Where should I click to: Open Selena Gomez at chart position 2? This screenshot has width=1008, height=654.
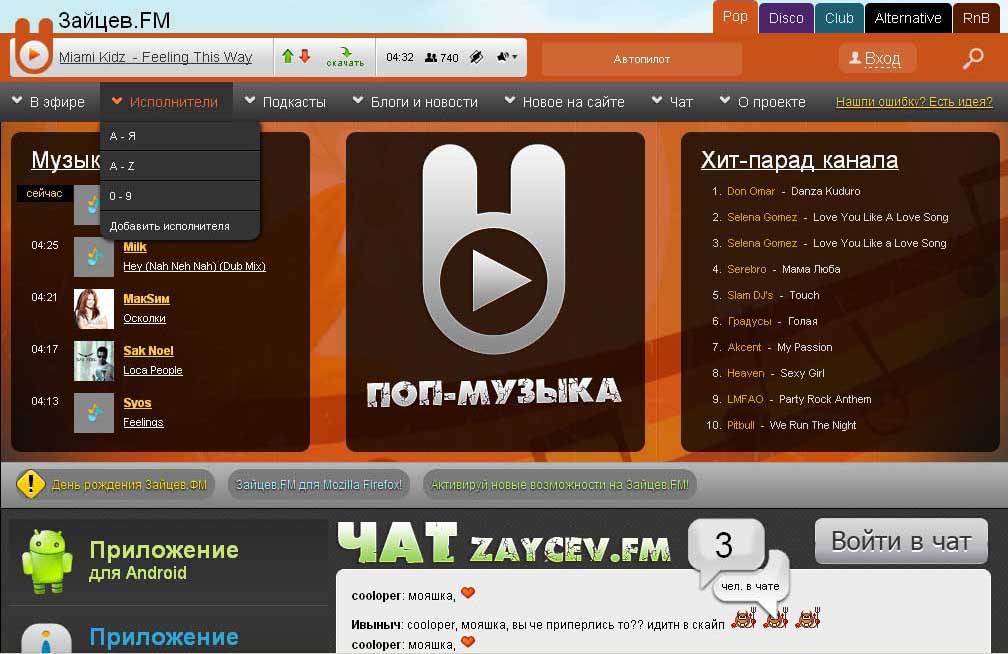tap(762, 217)
